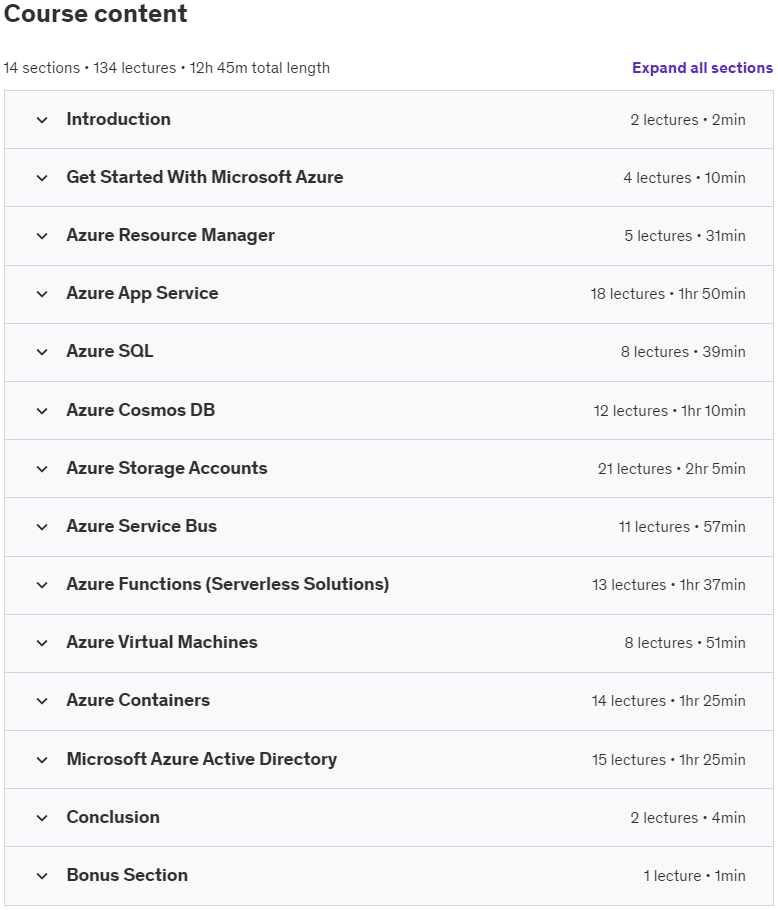Open the Introduction section title
Image resolution: width=778 pixels, height=910 pixels.
[118, 119]
